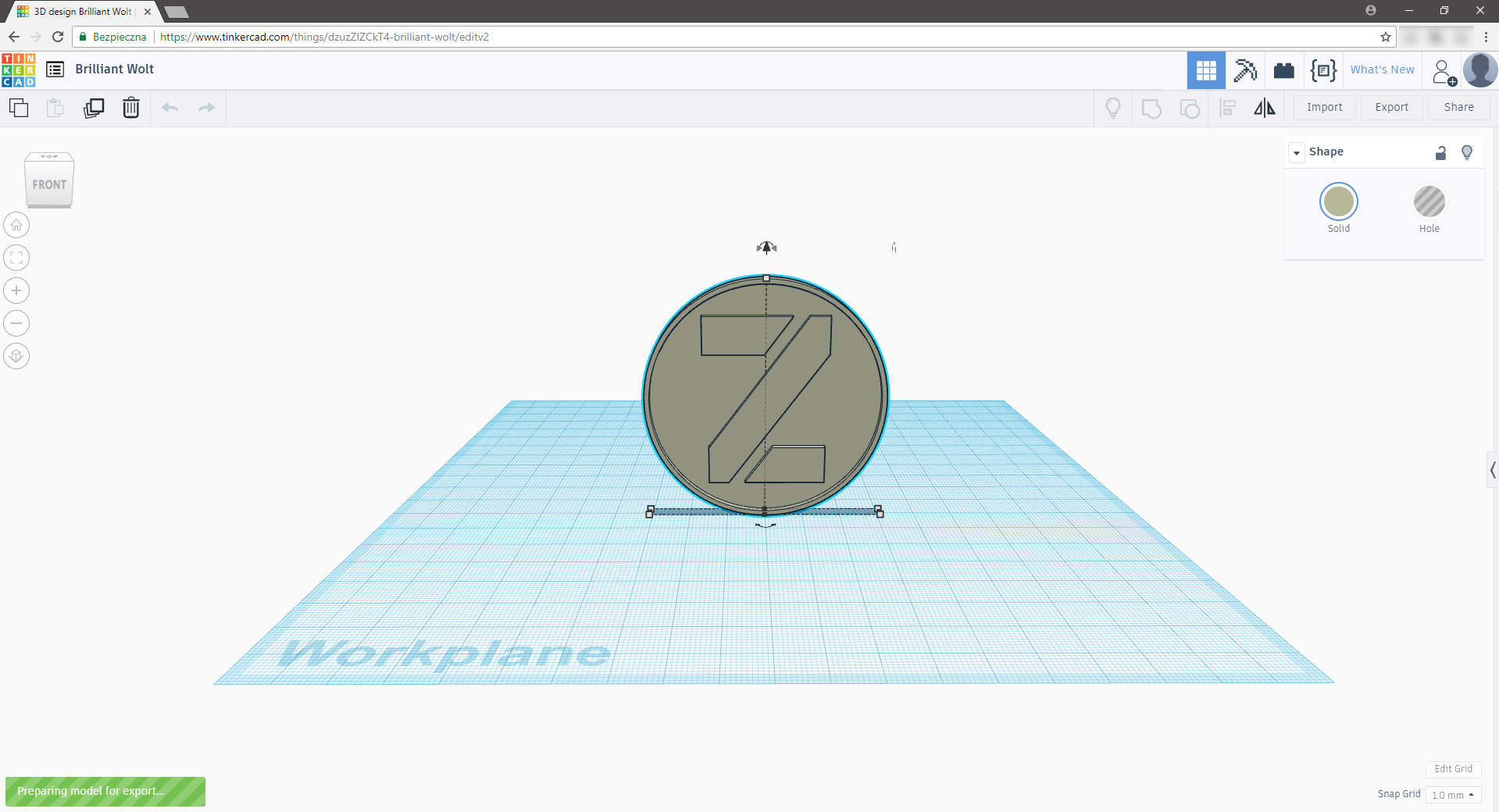The image size is (1499, 812).
Task: Click the Export button
Action: pyautogui.click(x=1391, y=107)
